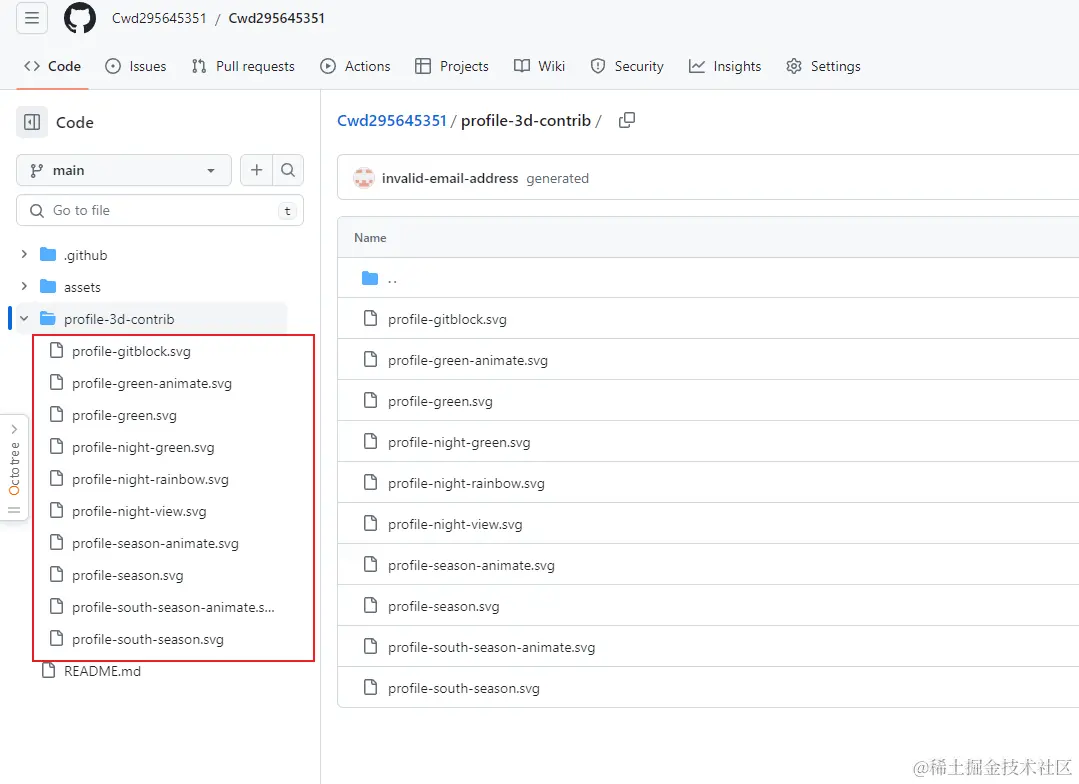
Task: Click the Name column header
Action: tap(370, 237)
